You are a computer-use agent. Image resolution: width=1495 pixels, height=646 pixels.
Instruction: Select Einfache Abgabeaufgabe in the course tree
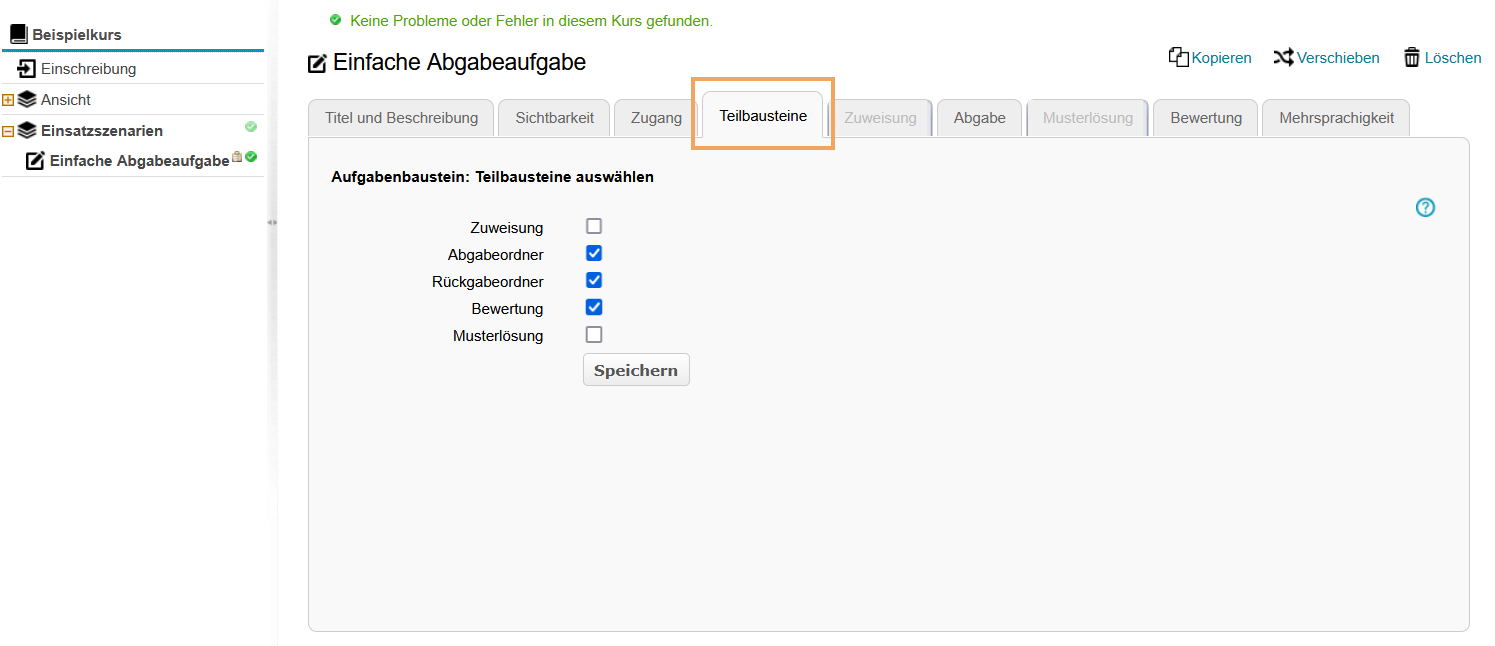139,161
